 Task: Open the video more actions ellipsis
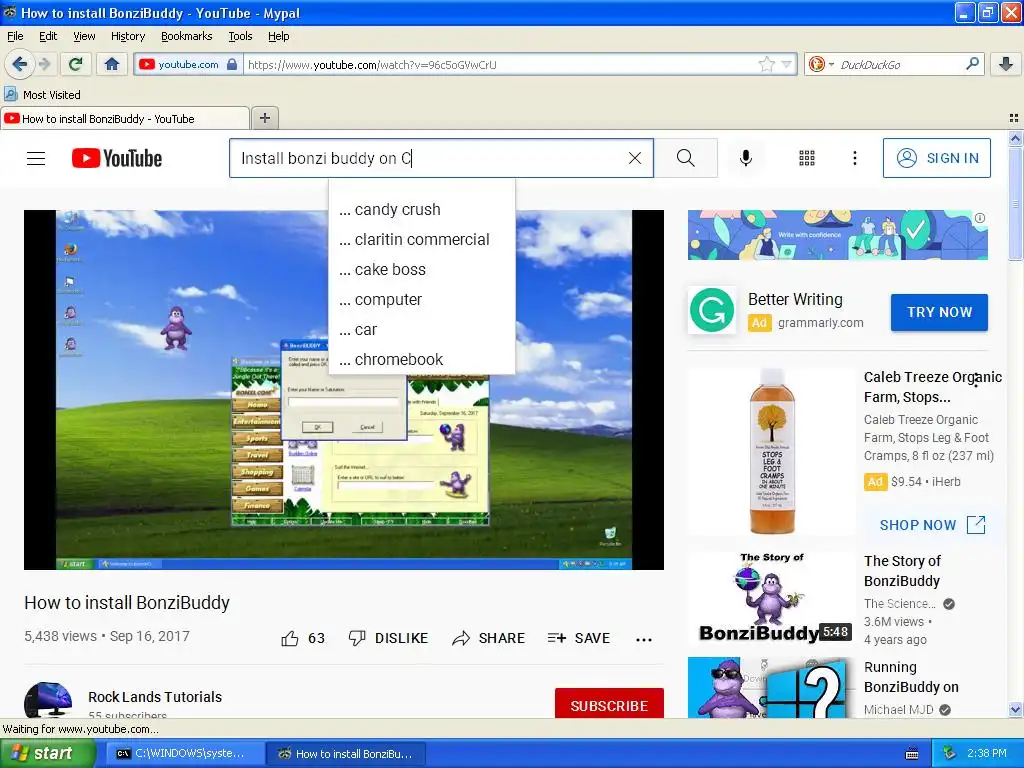click(x=644, y=639)
